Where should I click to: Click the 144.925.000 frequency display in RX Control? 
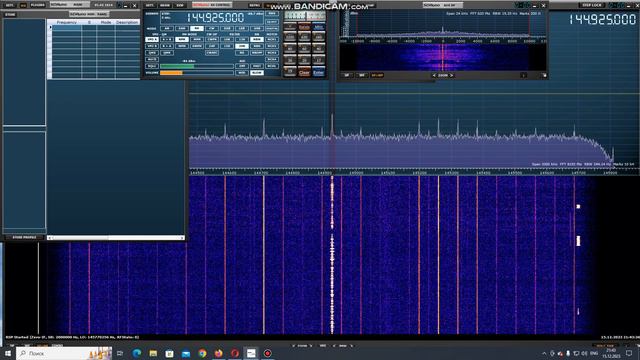(x=216, y=18)
